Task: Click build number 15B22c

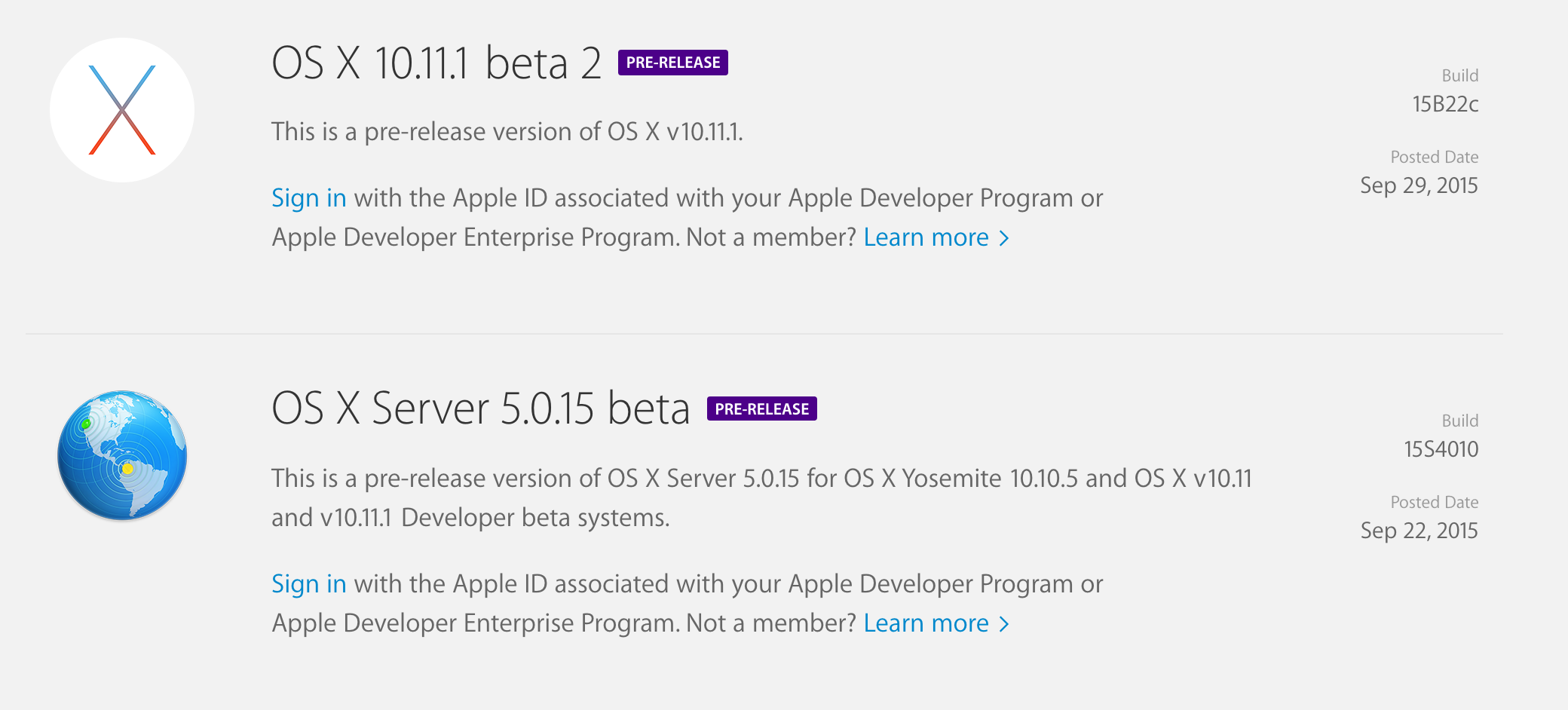Action: pyautogui.click(x=1445, y=104)
